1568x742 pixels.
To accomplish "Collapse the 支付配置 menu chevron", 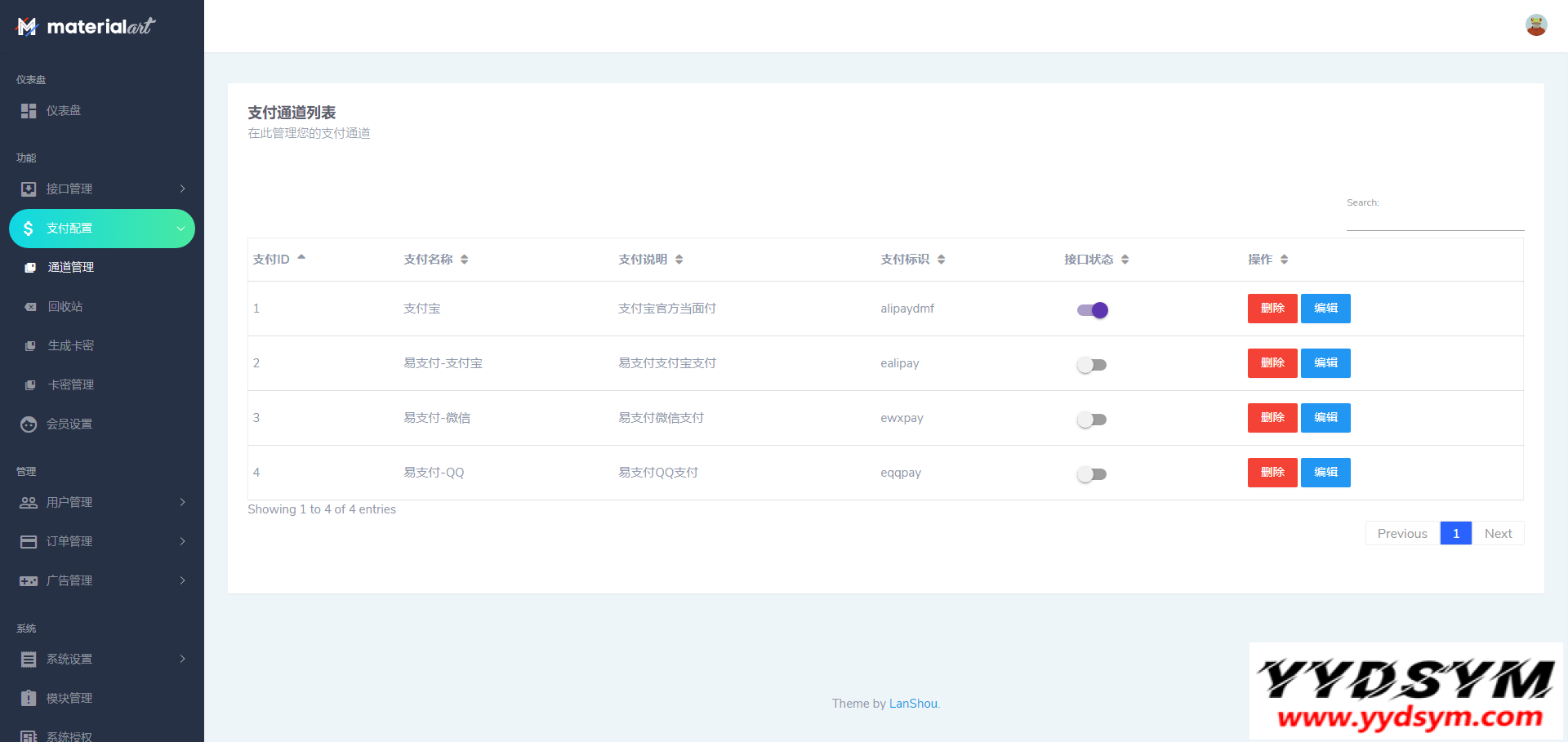I will pyautogui.click(x=180, y=229).
